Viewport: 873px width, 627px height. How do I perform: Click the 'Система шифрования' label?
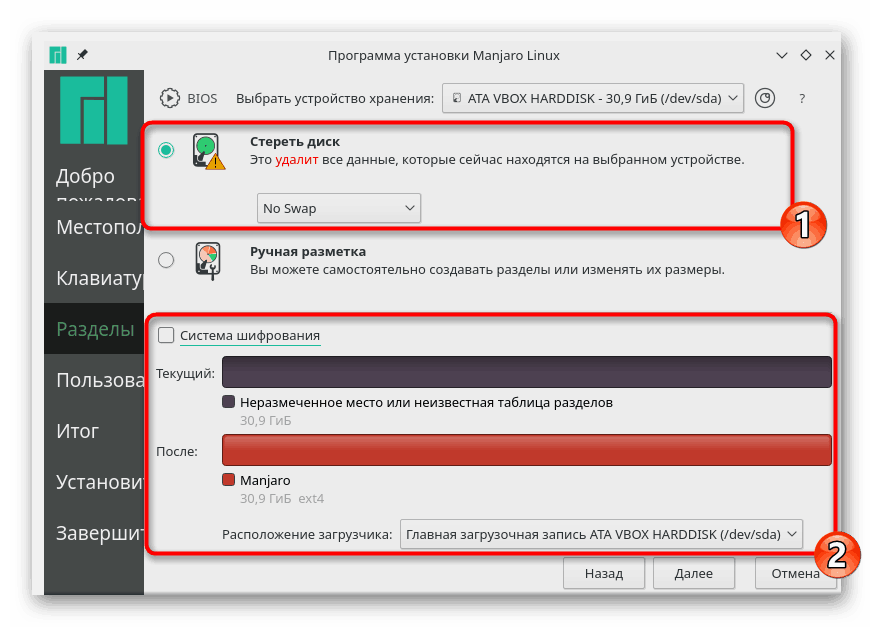[250, 335]
